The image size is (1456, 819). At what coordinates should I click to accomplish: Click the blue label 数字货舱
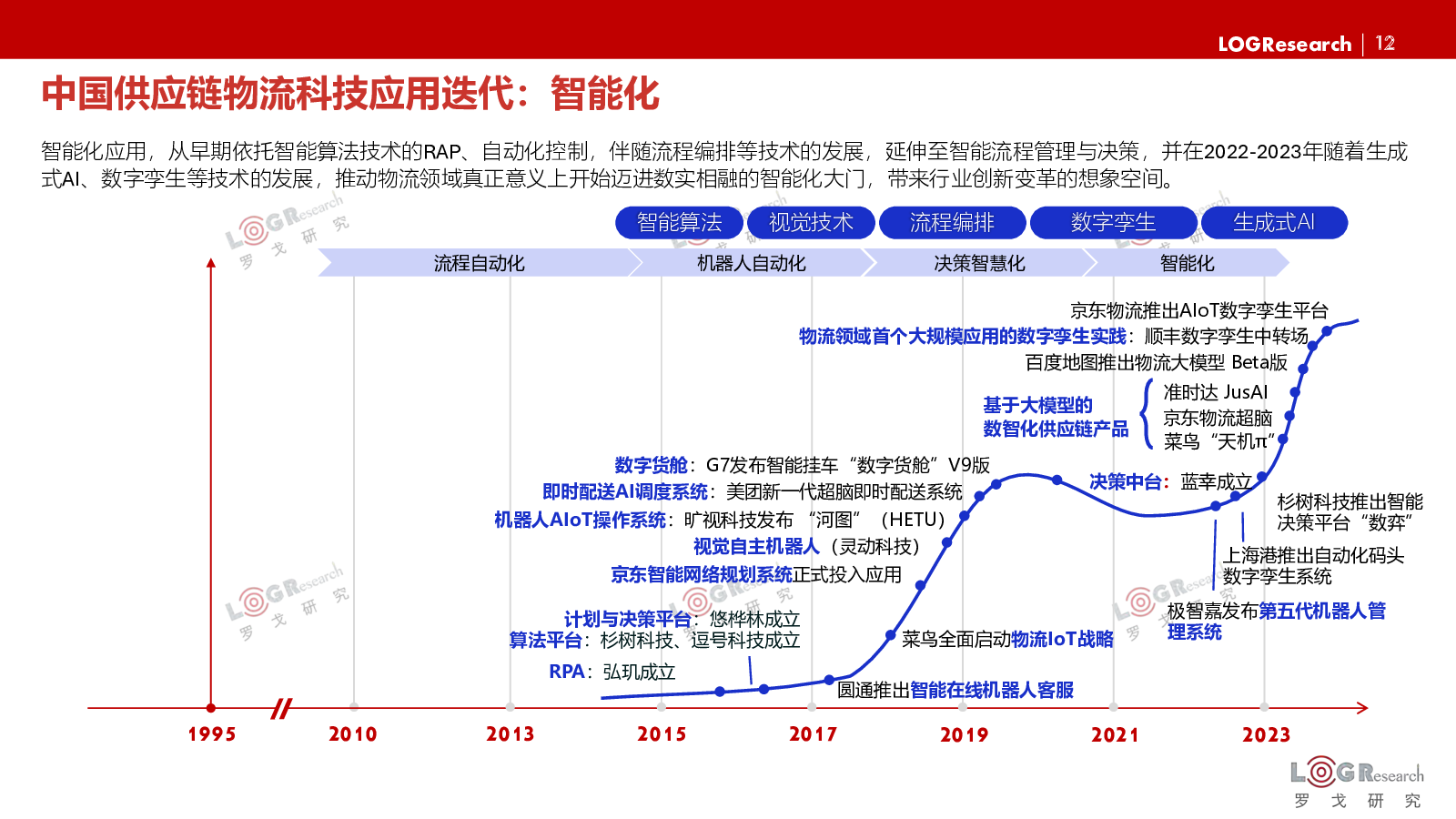tap(651, 465)
